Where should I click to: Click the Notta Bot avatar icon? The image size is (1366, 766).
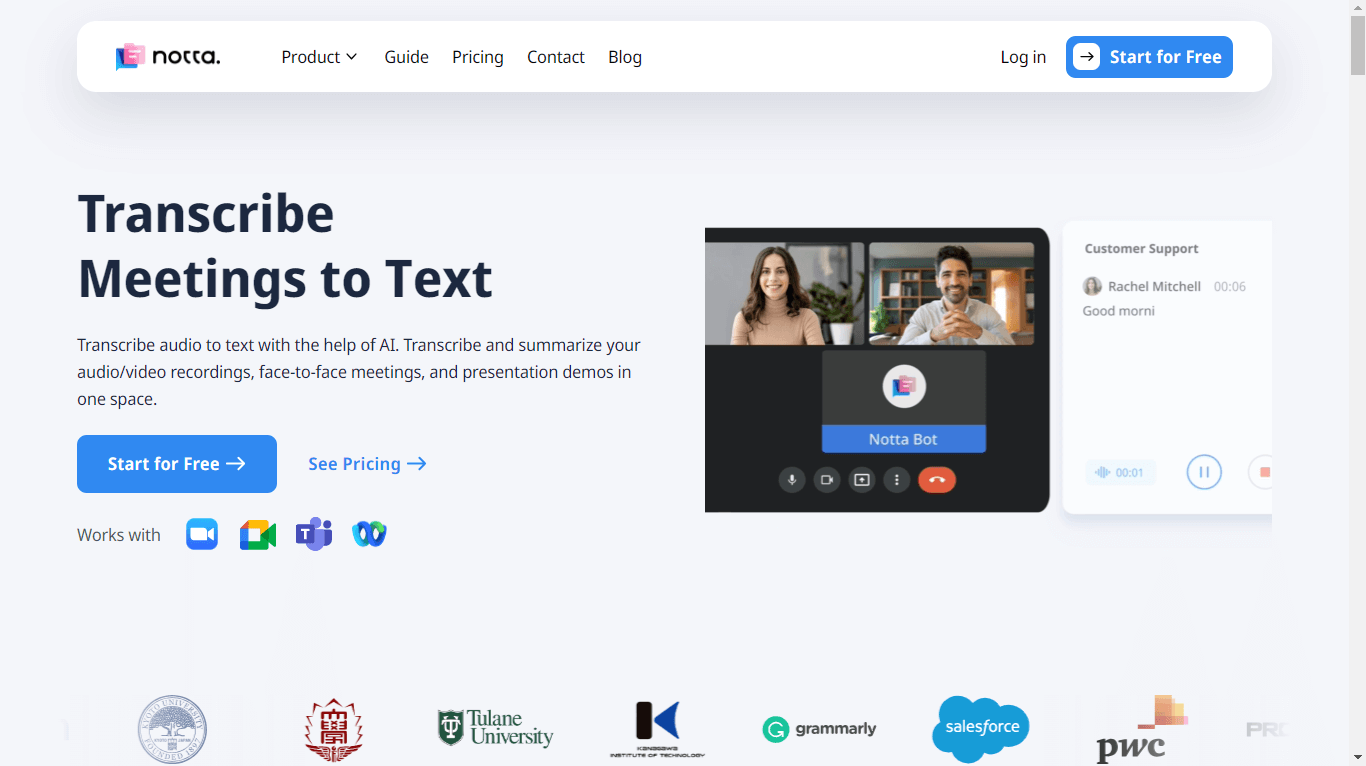click(904, 386)
